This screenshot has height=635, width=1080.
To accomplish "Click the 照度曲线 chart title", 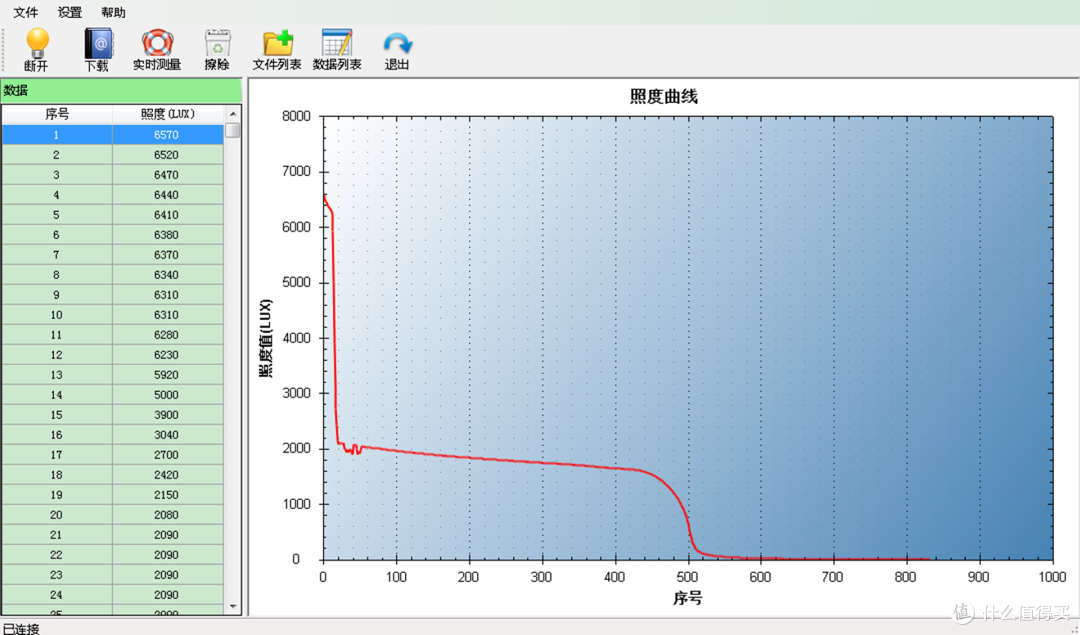I will (664, 96).
